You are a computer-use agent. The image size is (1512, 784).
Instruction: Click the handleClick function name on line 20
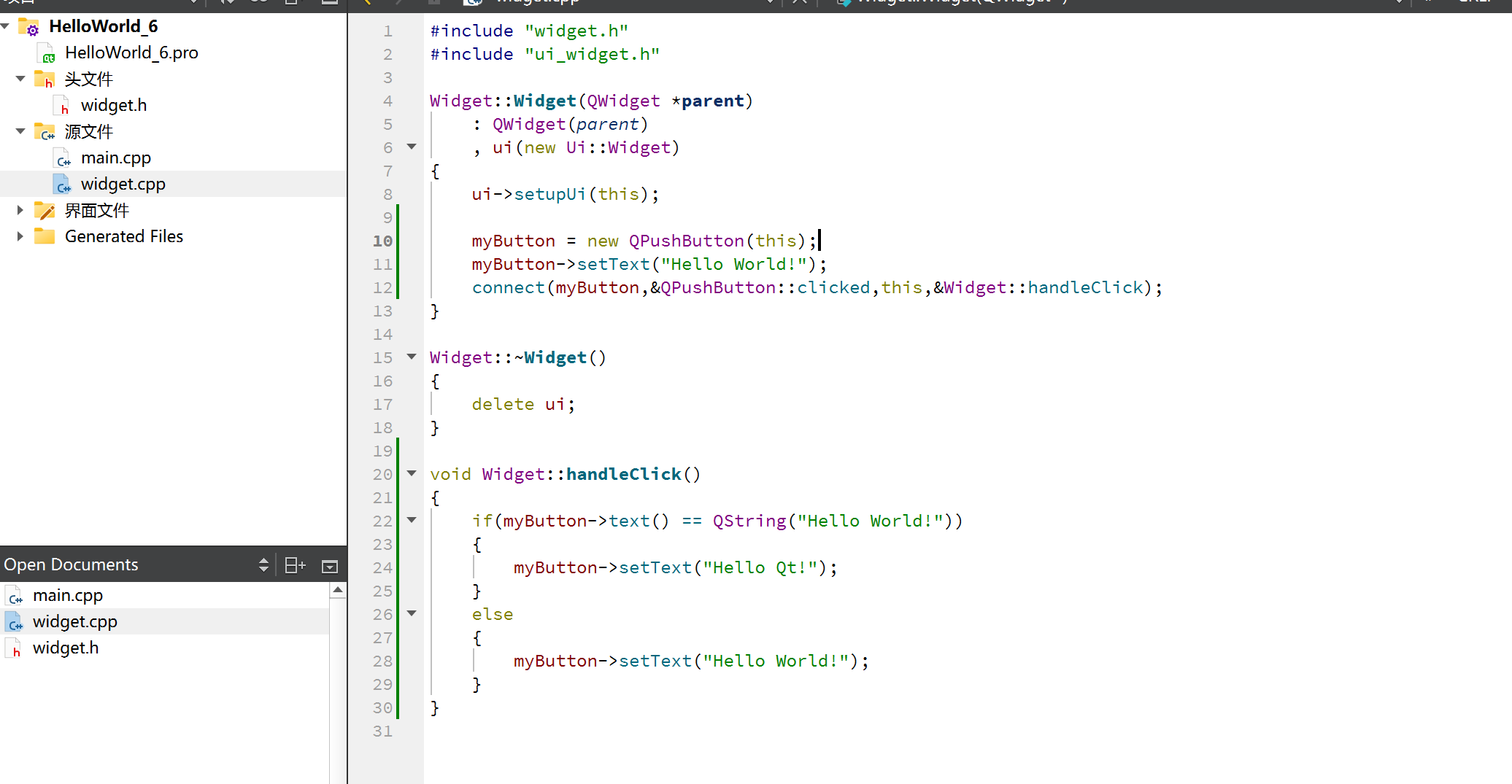(624, 474)
